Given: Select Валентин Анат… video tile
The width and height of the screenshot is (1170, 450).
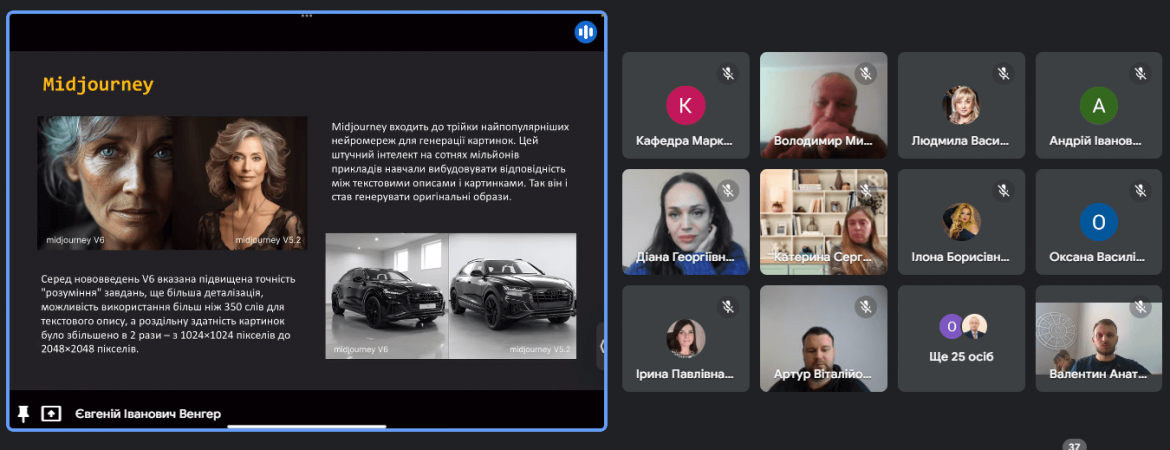Looking at the screenshot, I should [1099, 339].
